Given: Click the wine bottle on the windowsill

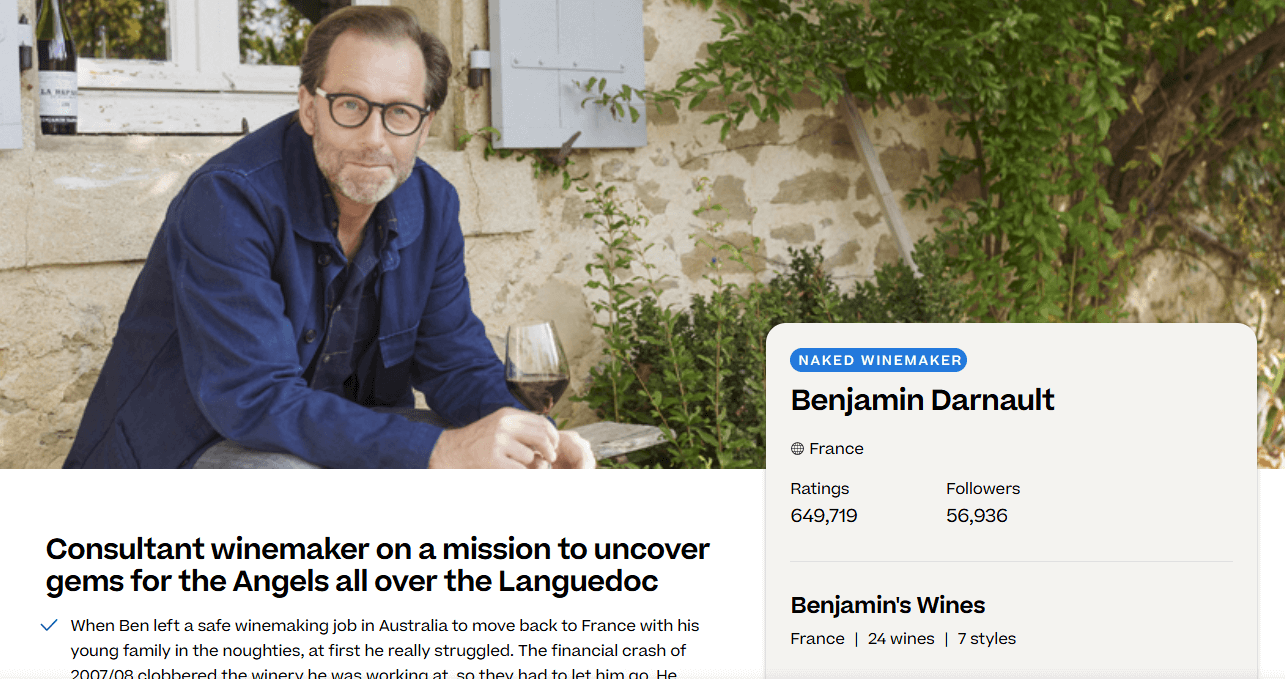Looking at the screenshot, I should pyautogui.click(x=57, y=67).
